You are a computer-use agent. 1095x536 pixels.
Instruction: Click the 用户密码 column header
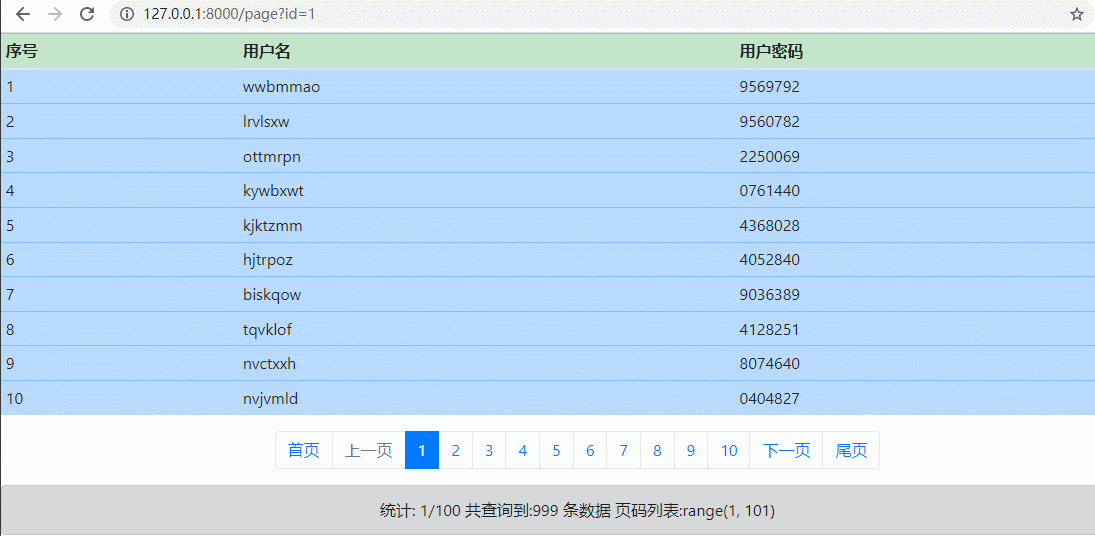(771, 52)
